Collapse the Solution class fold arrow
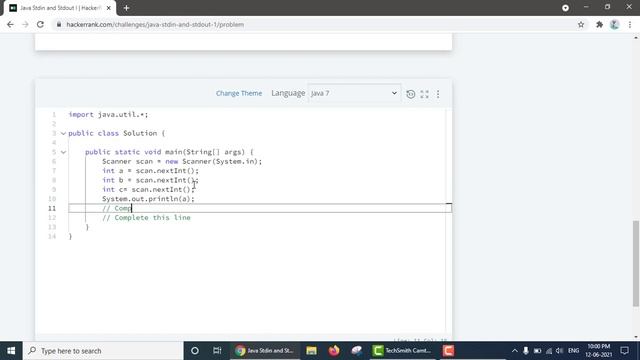 (x=63, y=133)
